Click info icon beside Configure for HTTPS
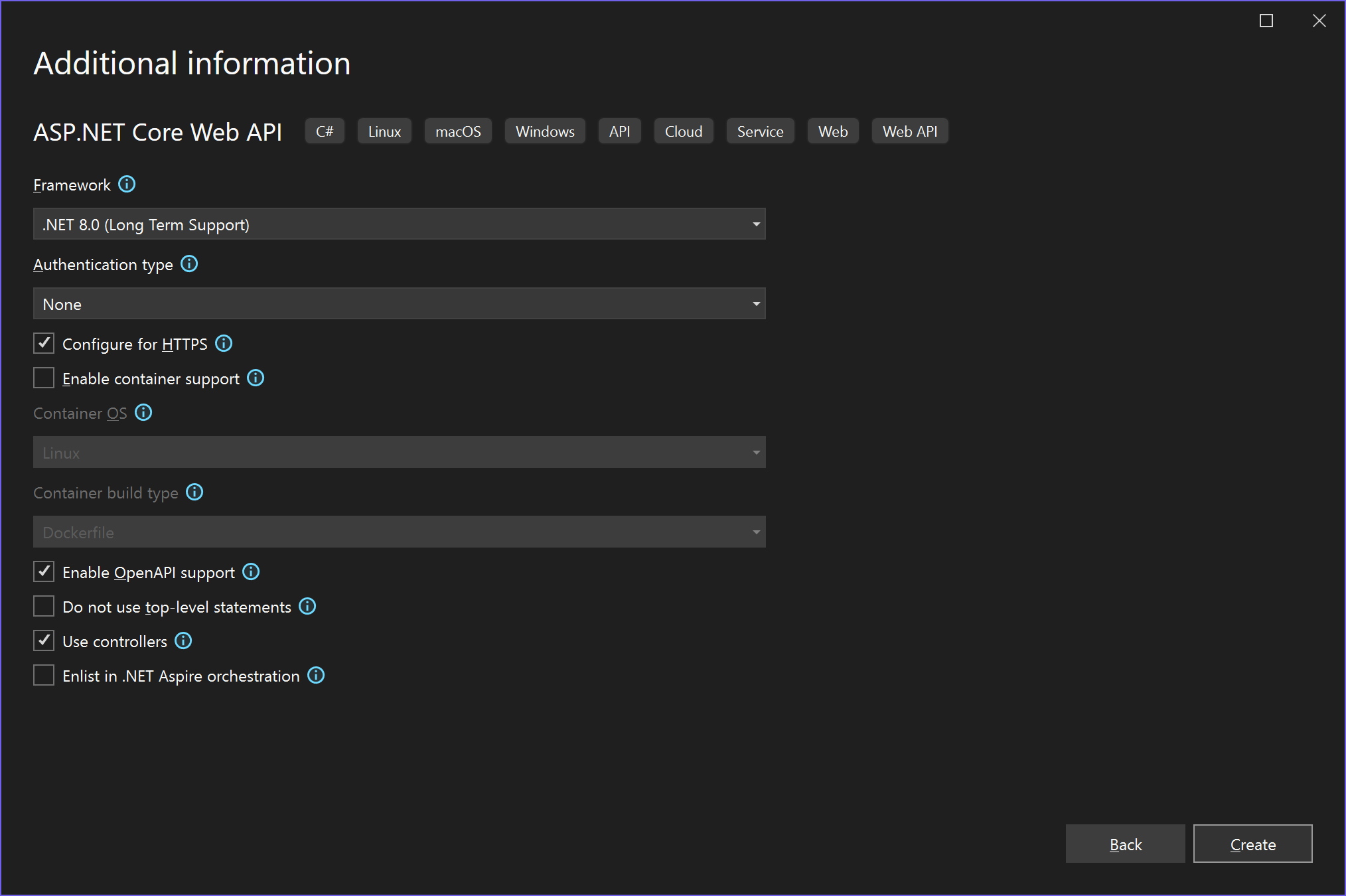Screen dimensions: 1346x896 coord(224,344)
